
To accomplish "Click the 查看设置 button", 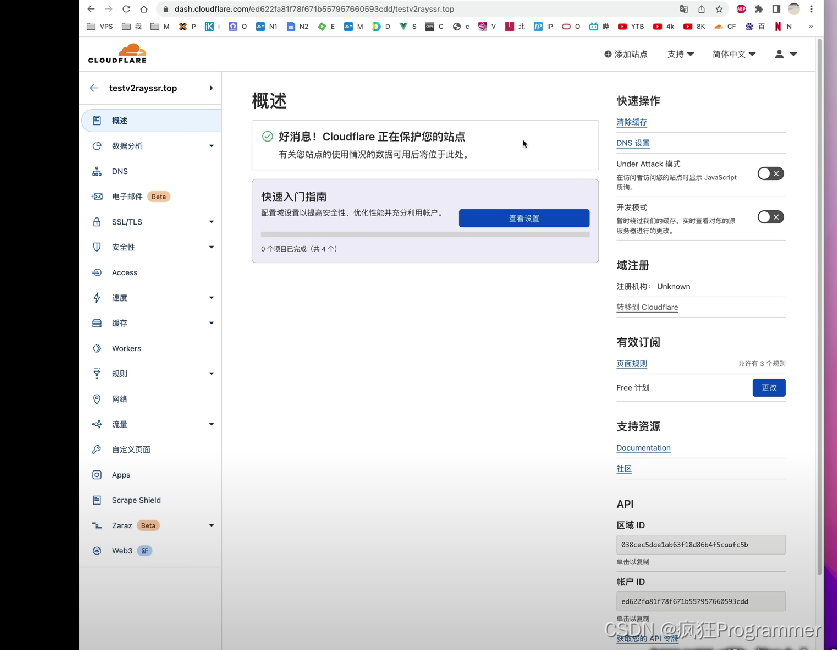I will point(523,217).
